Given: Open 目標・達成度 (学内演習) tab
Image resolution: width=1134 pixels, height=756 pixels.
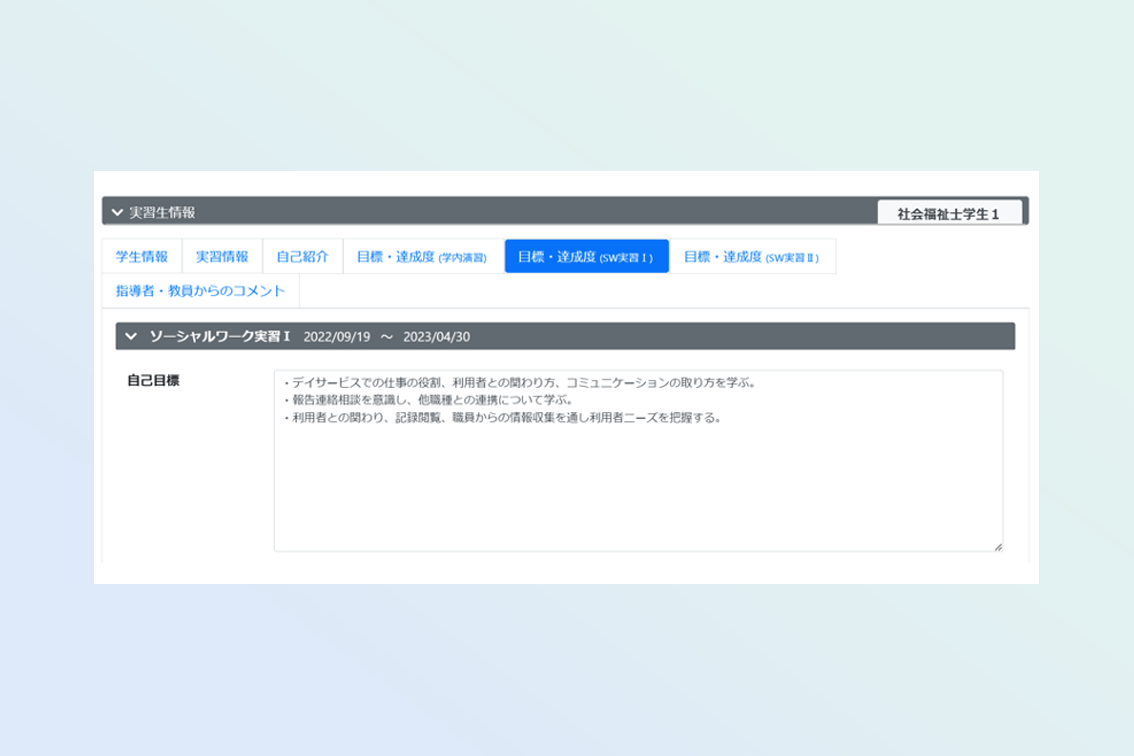Looking at the screenshot, I should pos(422,256).
